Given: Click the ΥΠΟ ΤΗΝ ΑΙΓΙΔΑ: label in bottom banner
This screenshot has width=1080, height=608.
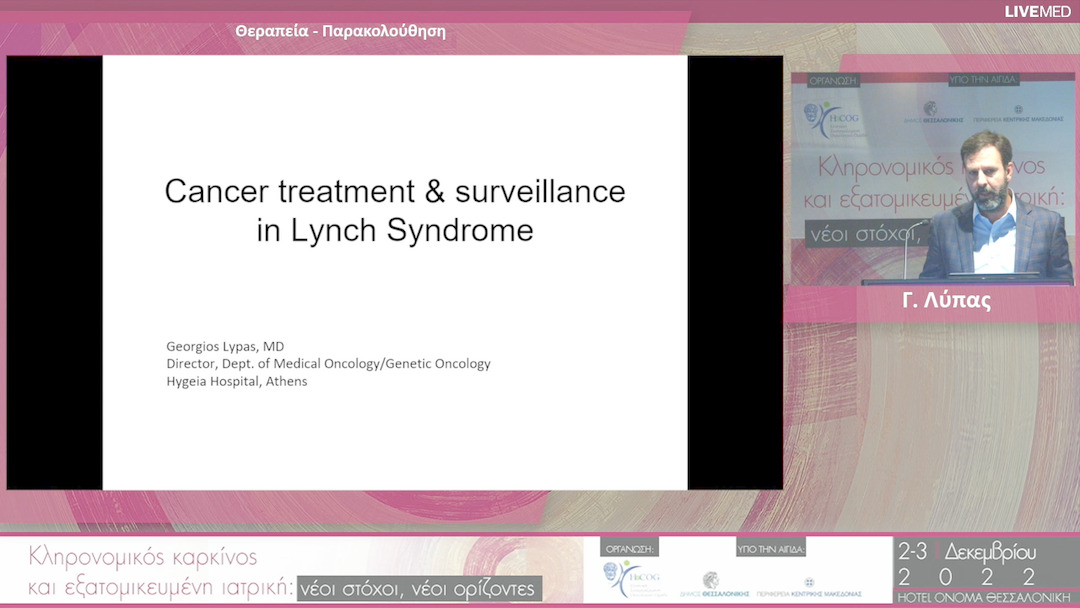Looking at the screenshot, I should (771, 549).
